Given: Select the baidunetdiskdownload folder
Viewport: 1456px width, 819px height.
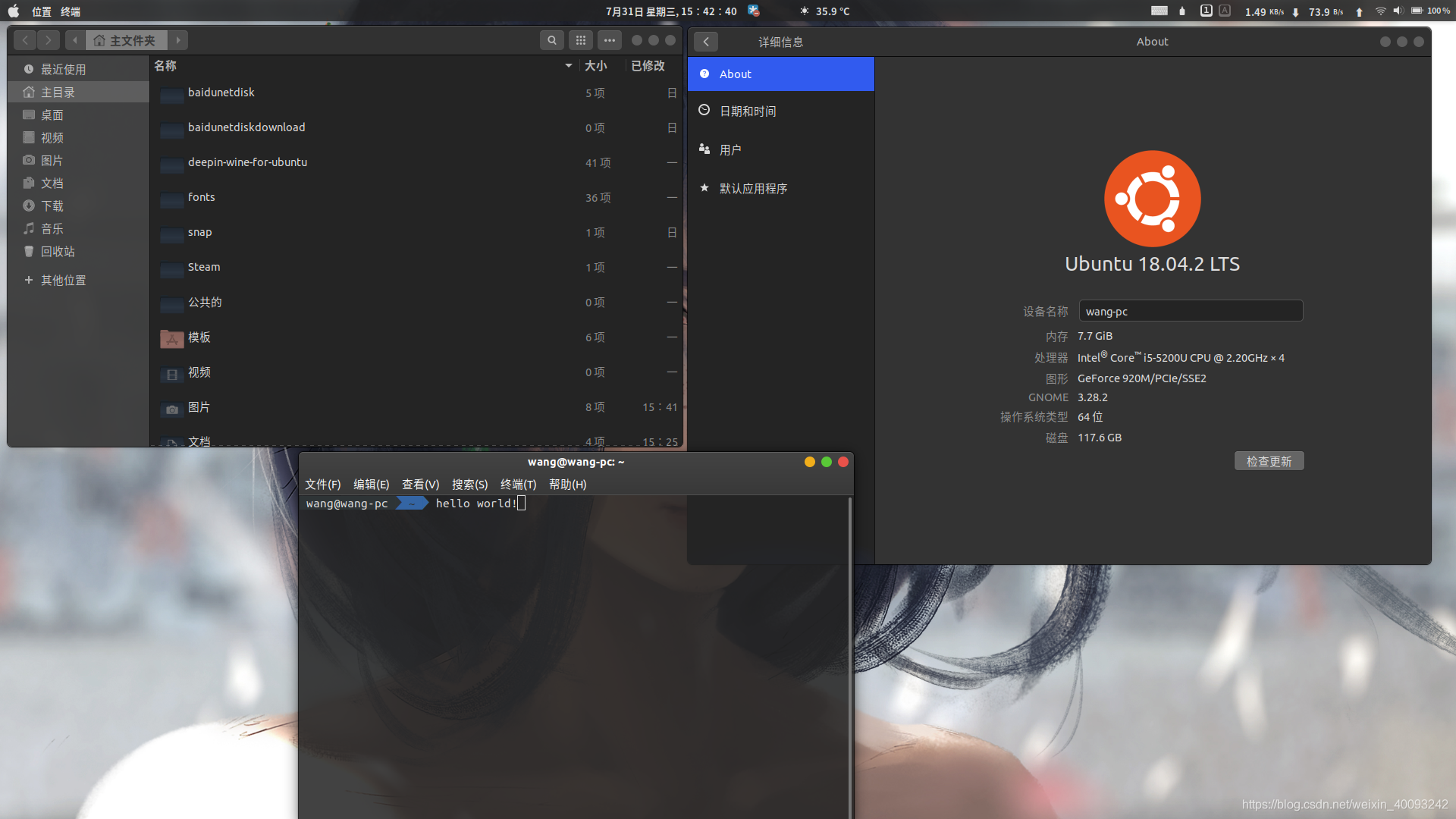Looking at the screenshot, I should point(417,127).
